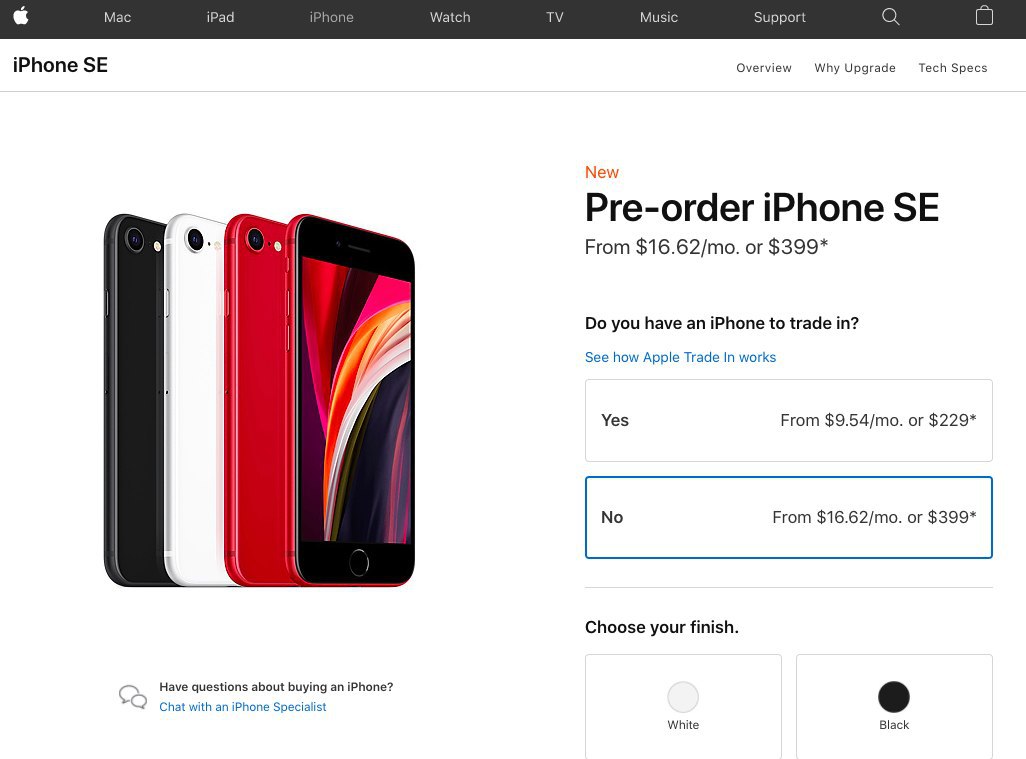1026x759 pixels.
Task: Select No trade-in option
Action: pyautogui.click(x=788, y=518)
